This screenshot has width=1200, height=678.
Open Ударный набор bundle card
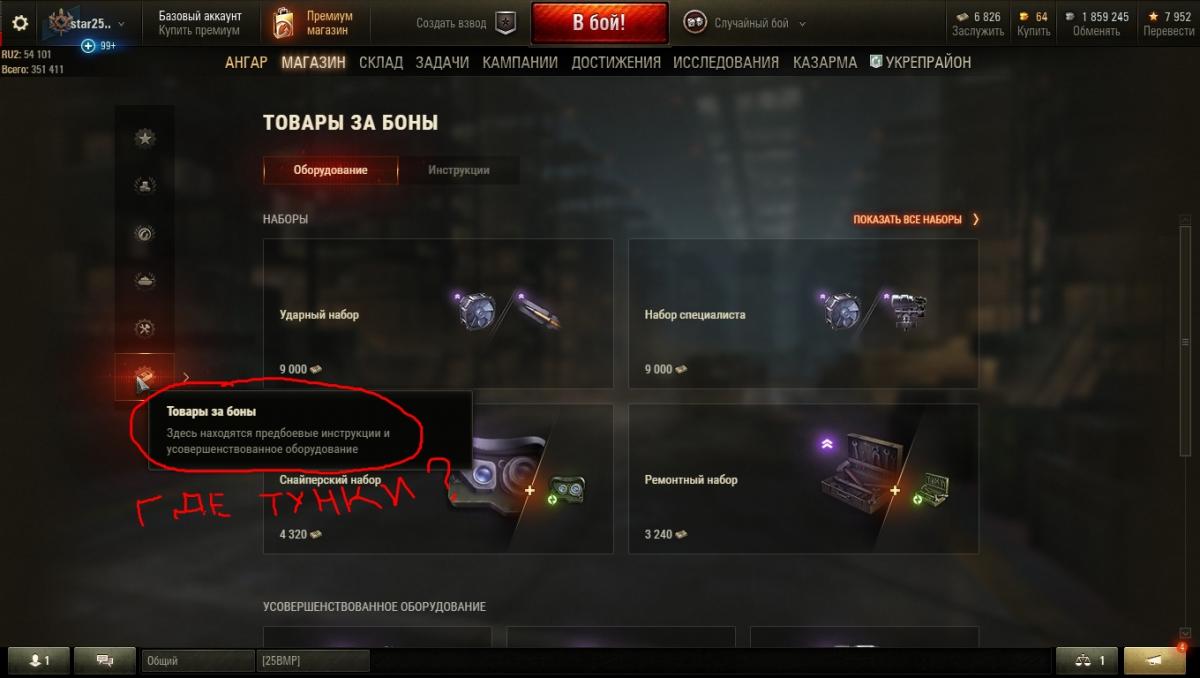pyautogui.click(x=438, y=313)
